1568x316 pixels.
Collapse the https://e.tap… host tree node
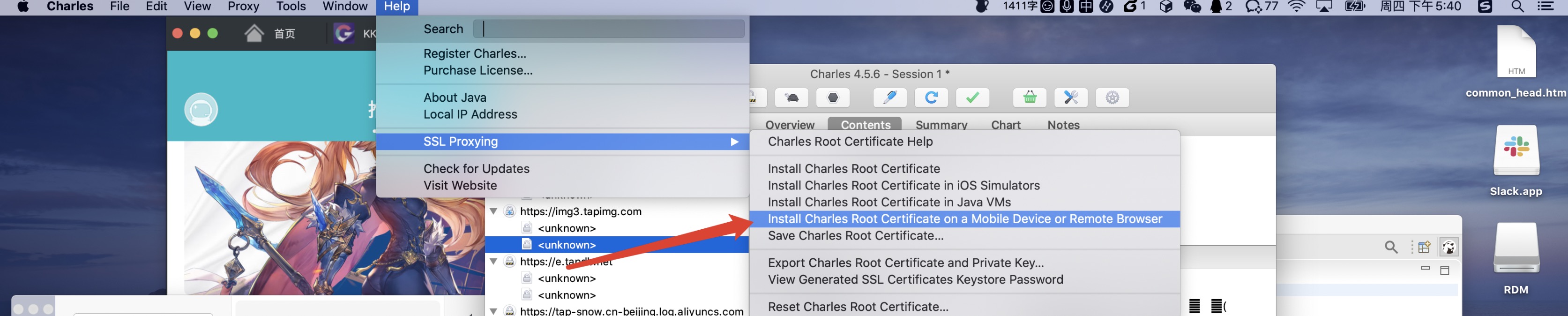493,261
